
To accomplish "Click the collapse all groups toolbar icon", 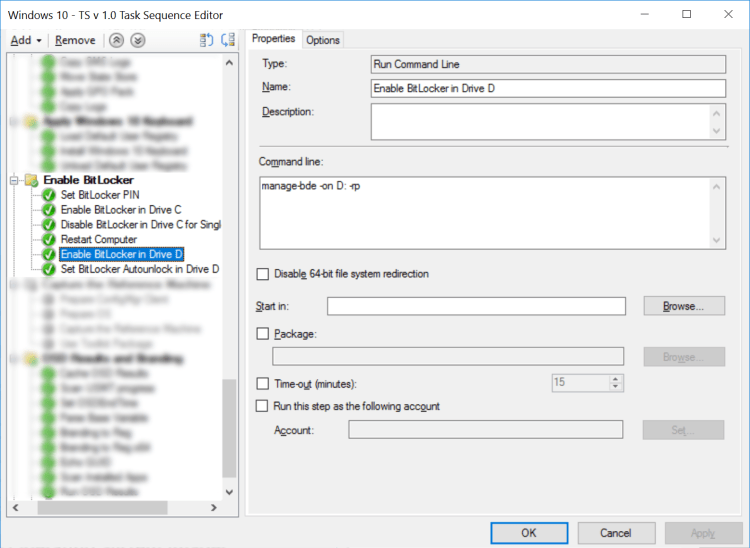I will pyautogui.click(x=228, y=40).
